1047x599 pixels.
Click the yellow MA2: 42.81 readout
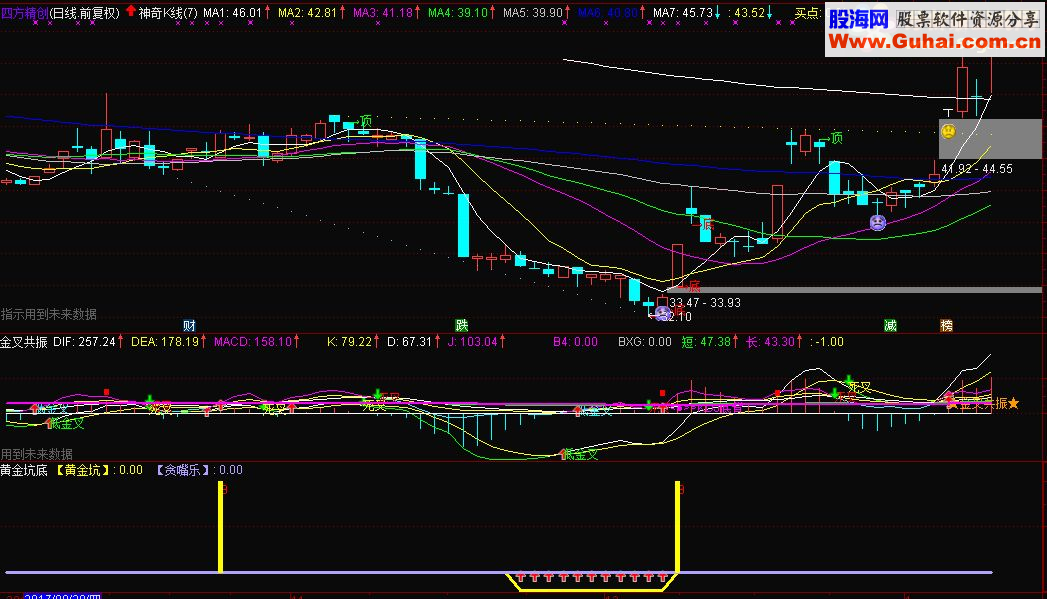pyautogui.click(x=307, y=13)
